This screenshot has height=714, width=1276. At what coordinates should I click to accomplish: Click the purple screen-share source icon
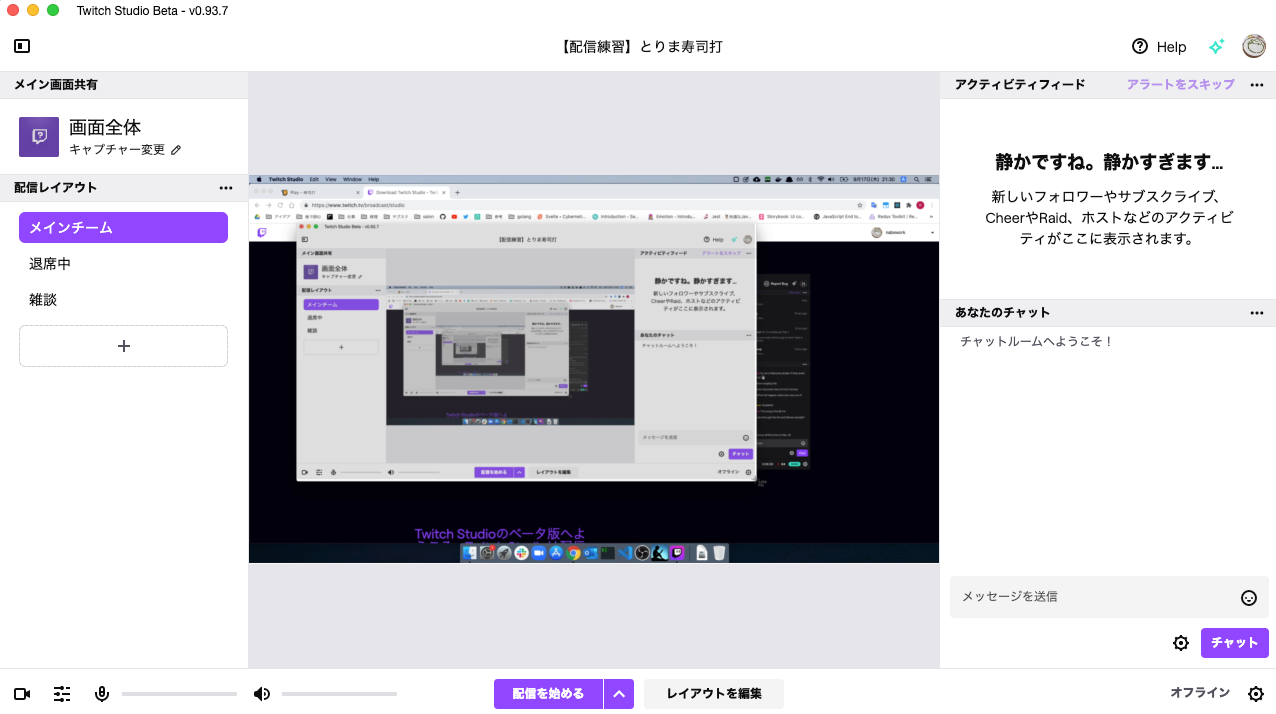tap(39, 137)
